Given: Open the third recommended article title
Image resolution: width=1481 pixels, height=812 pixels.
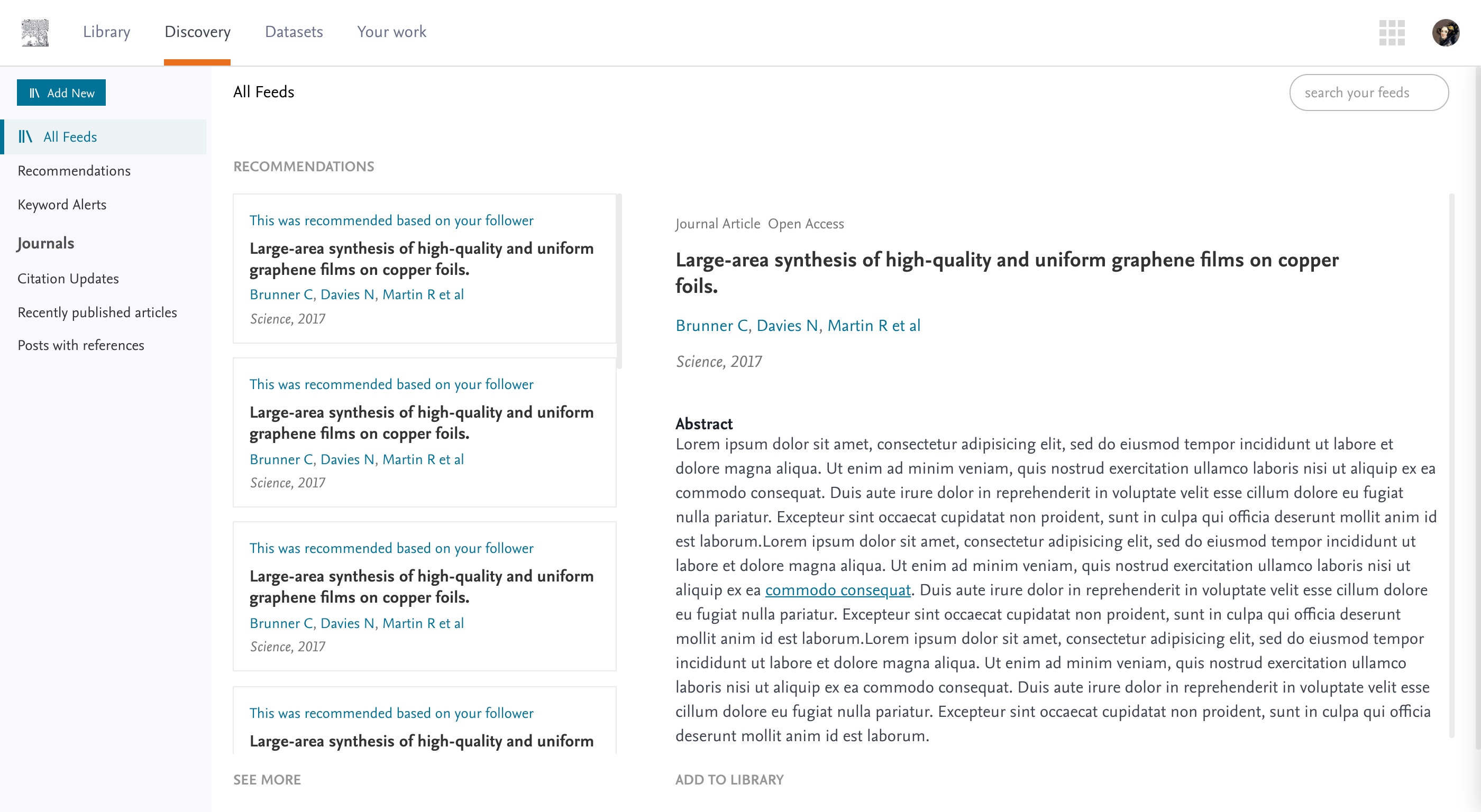Looking at the screenshot, I should click(422, 586).
